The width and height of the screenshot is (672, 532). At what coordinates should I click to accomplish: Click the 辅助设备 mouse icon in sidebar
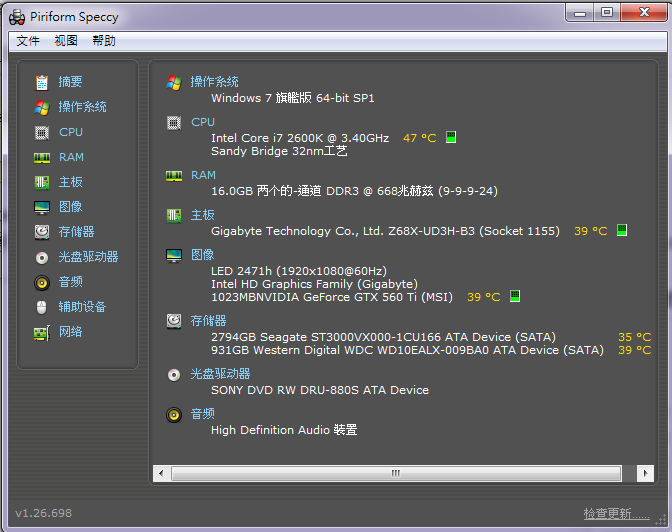click(x=42, y=307)
